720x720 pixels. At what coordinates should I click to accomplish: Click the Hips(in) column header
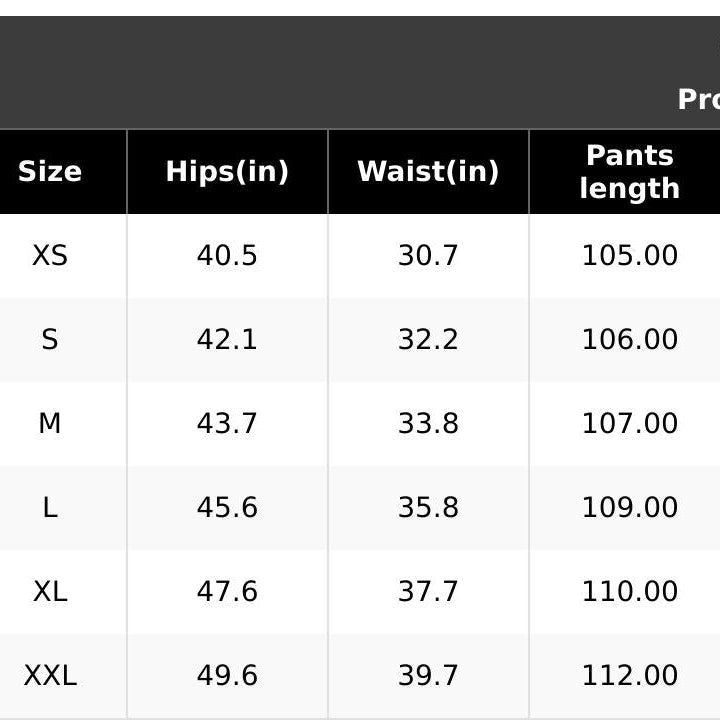click(x=227, y=172)
